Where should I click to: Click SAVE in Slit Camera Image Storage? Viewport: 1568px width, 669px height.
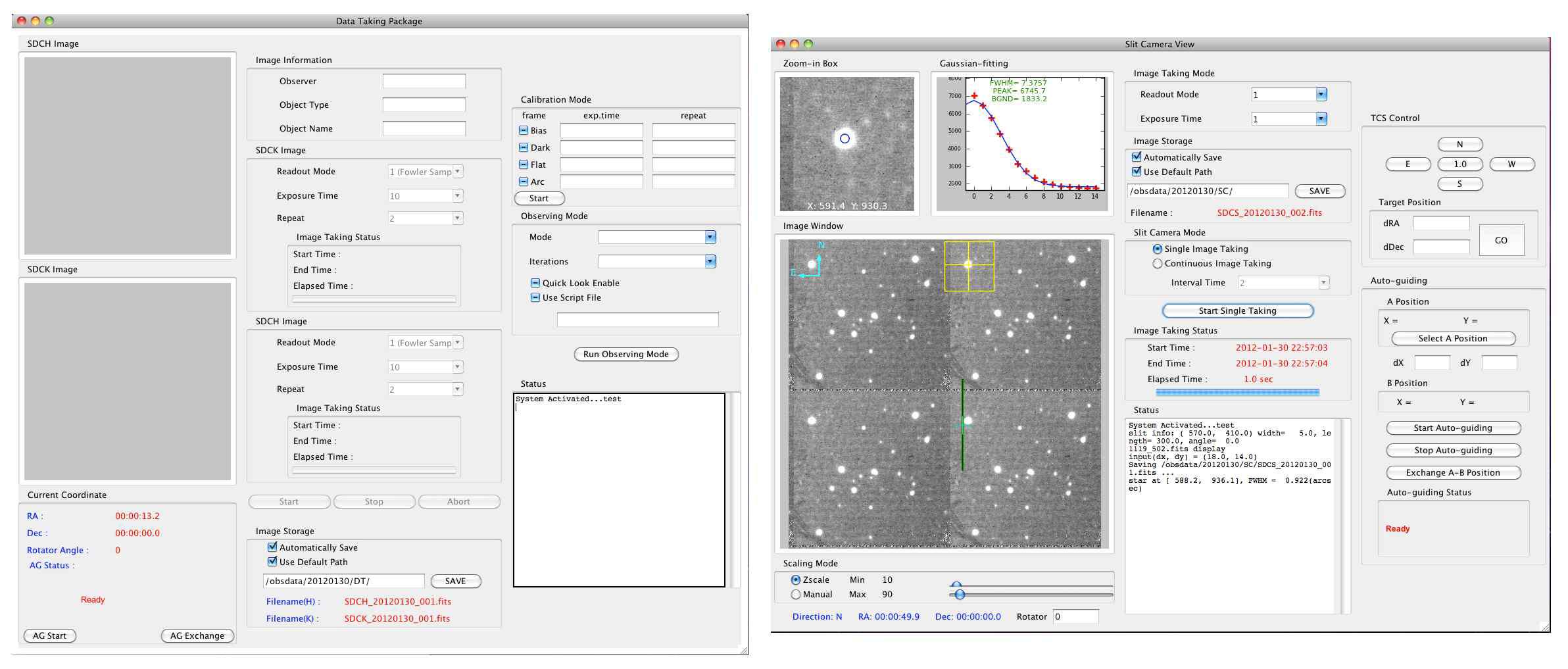[x=1319, y=191]
